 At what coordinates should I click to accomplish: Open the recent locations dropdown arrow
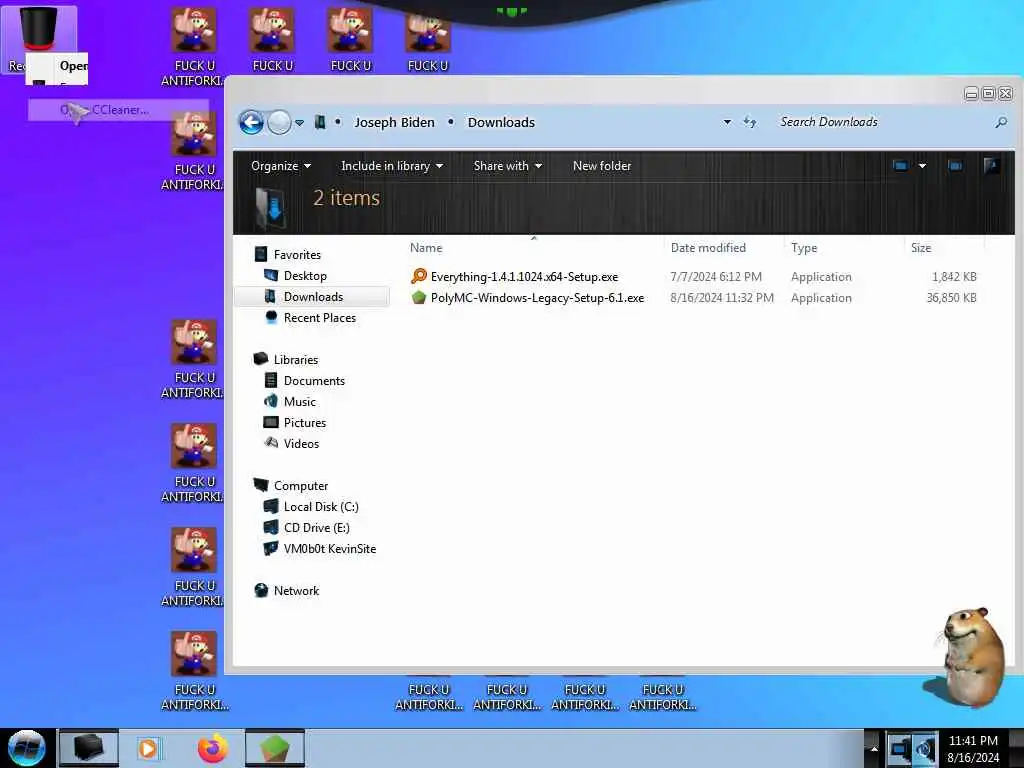pos(299,123)
